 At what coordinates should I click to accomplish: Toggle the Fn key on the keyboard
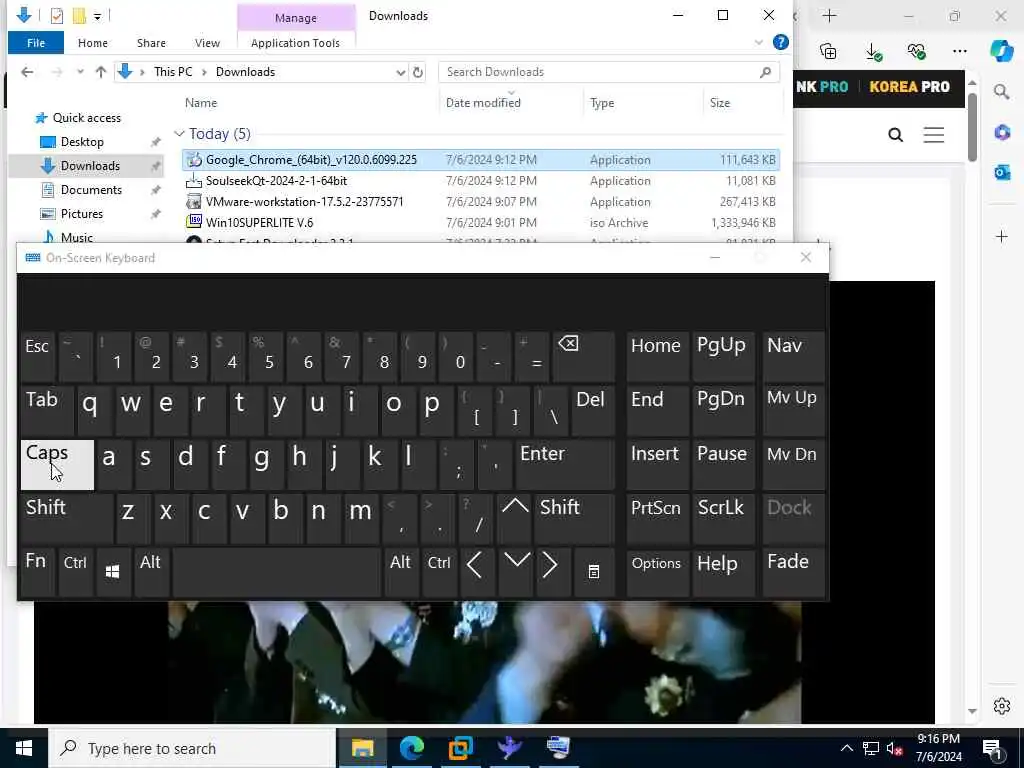[x=37, y=572]
